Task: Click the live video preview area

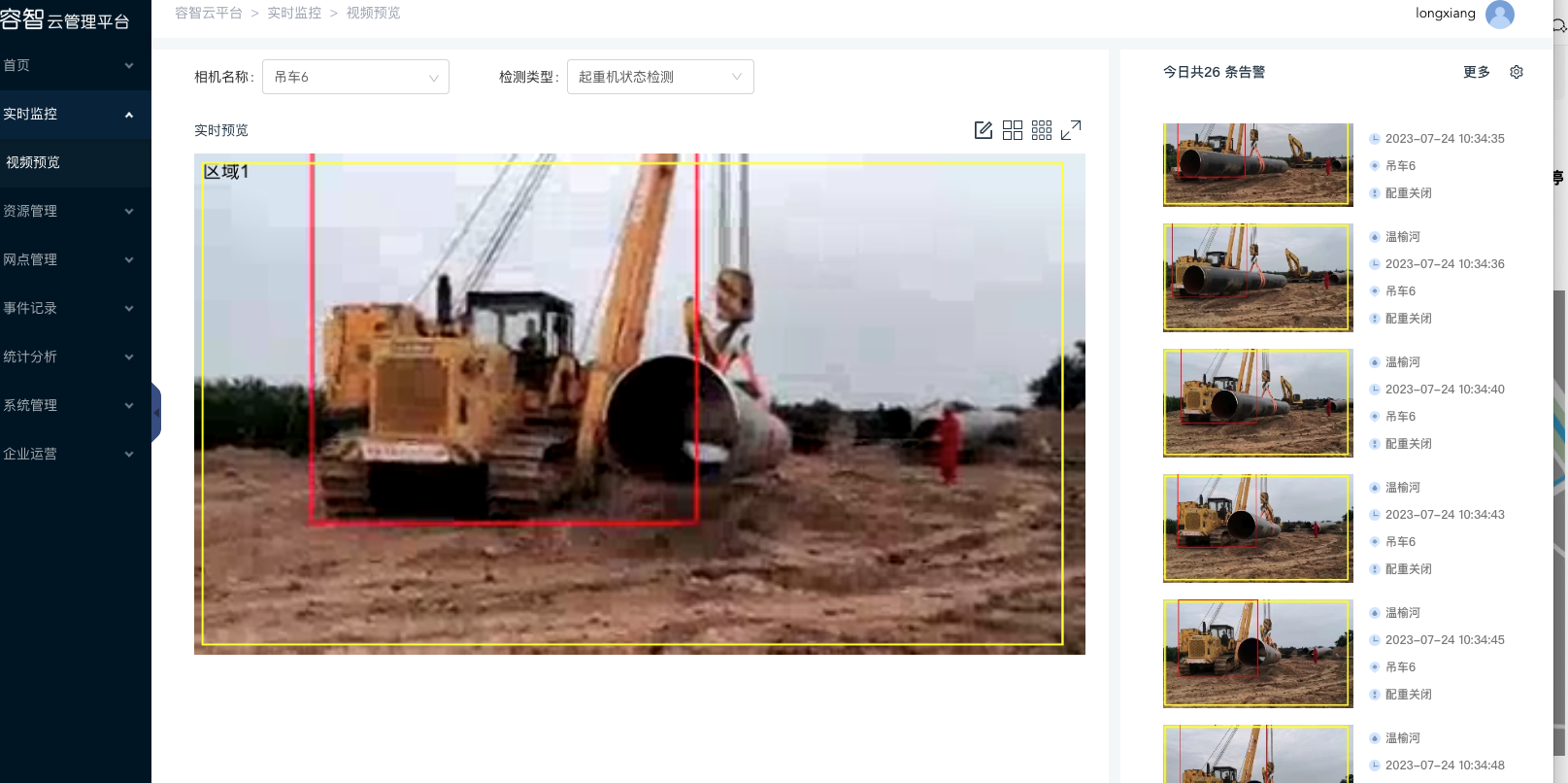Action: click(x=640, y=404)
